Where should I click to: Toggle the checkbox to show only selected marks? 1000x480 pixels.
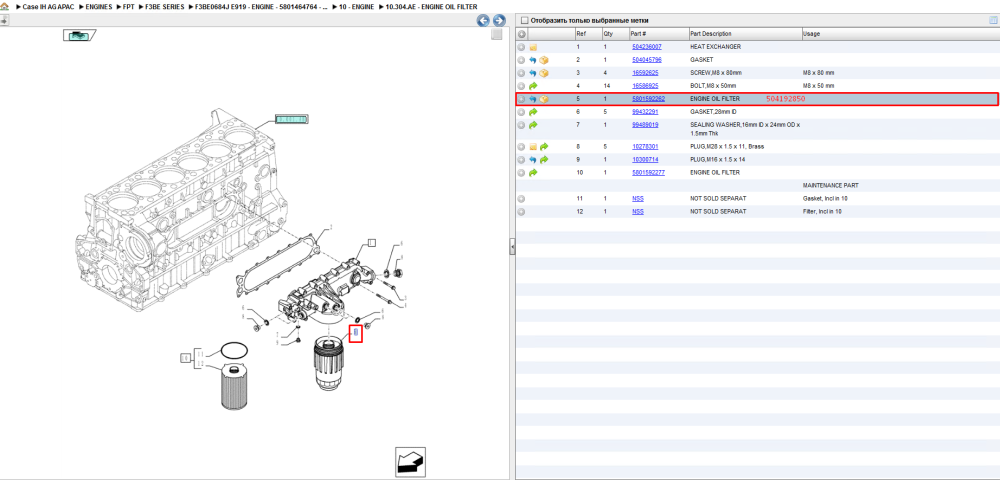(525, 20)
